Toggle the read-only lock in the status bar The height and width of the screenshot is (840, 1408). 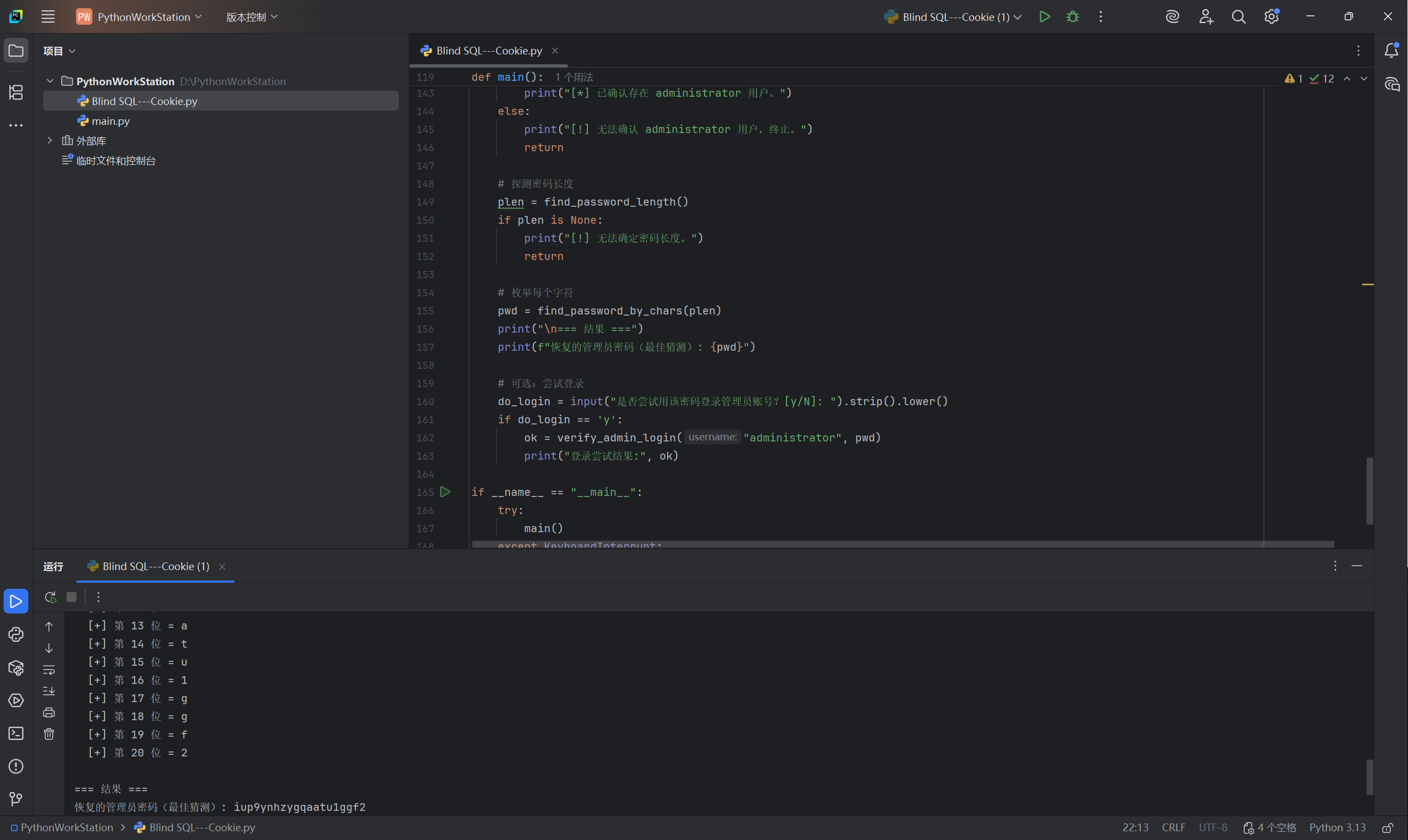(1387, 827)
